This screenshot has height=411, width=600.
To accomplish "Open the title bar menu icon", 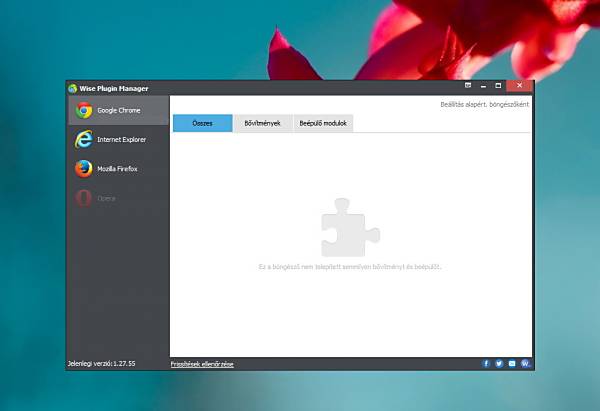I will point(468,85).
